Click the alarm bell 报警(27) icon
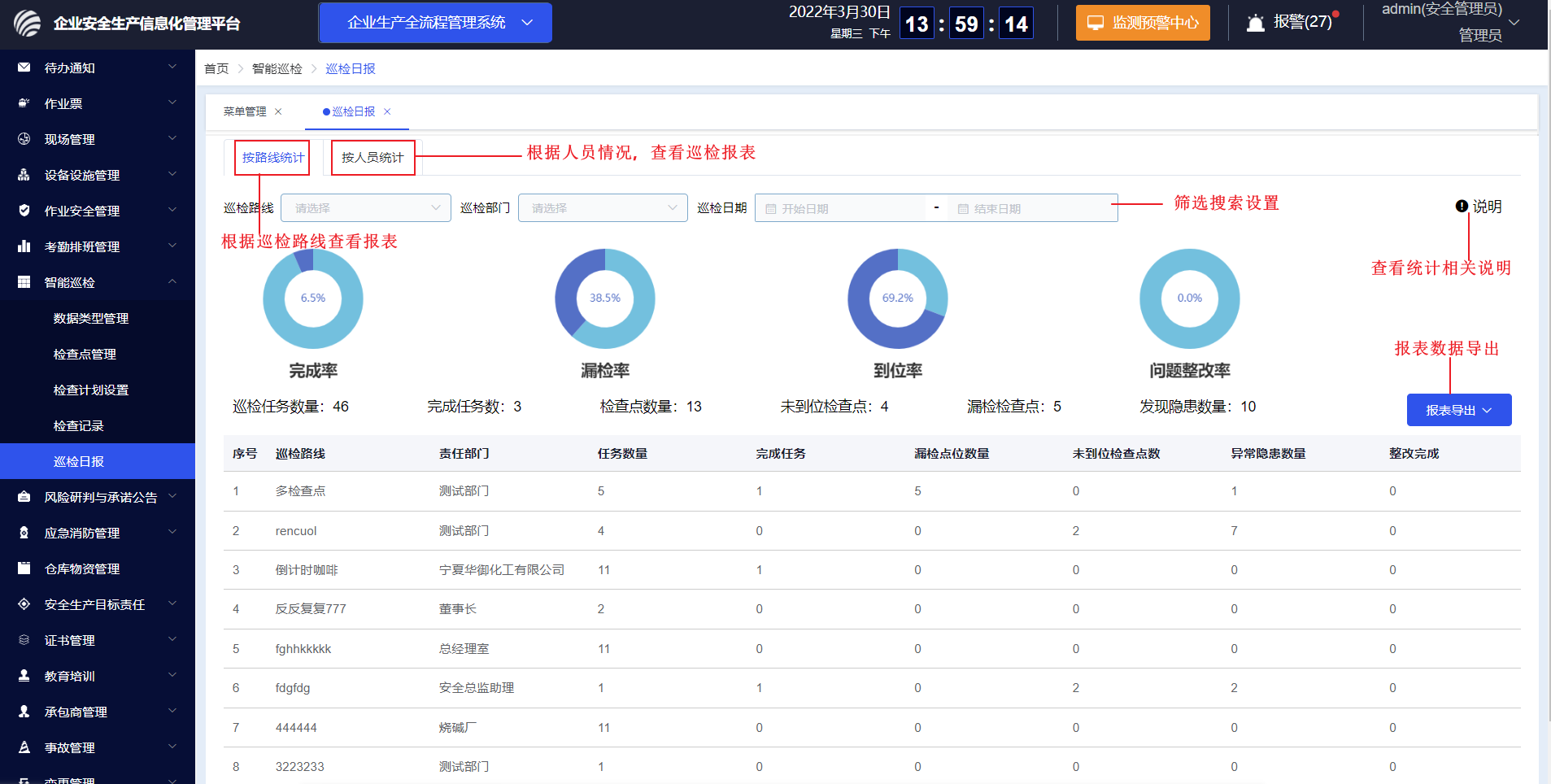Image resolution: width=1551 pixels, height=784 pixels. [x=1256, y=23]
